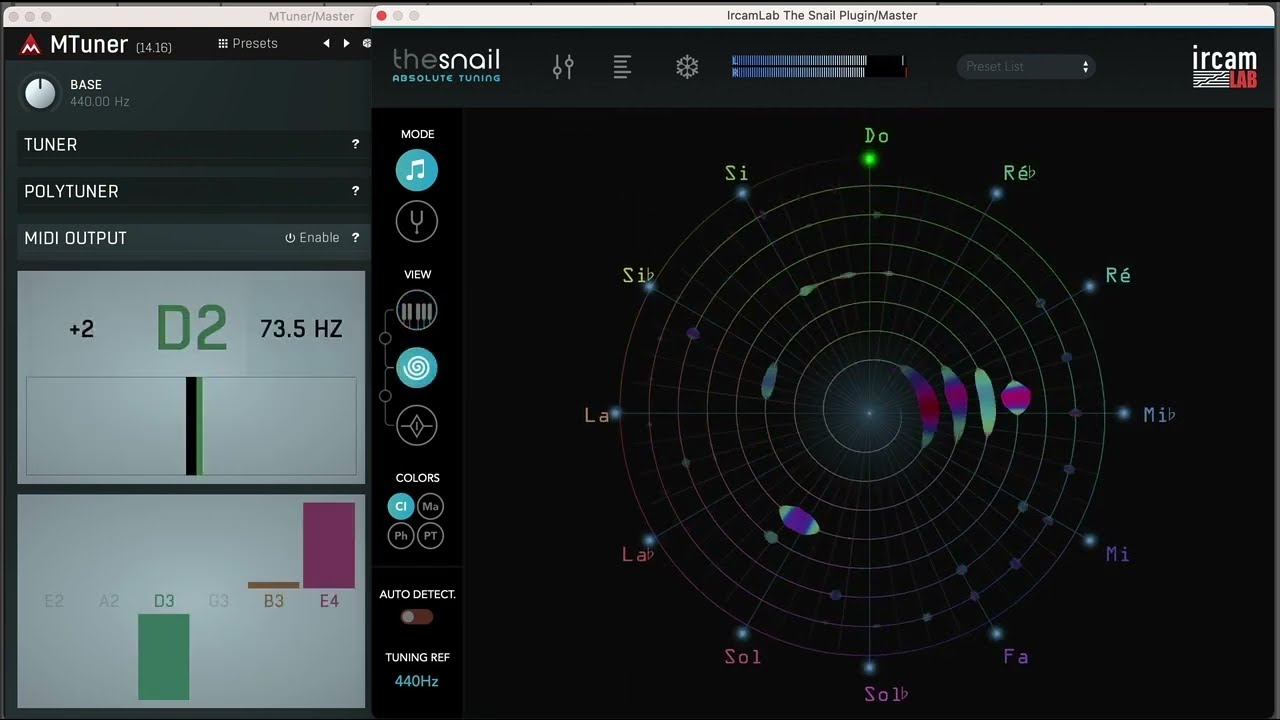Image resolution: width=1280 pixels, height=720 pixels.
Task: Click the BASE 440.00 Hz value
Action: tap(100, 102)
